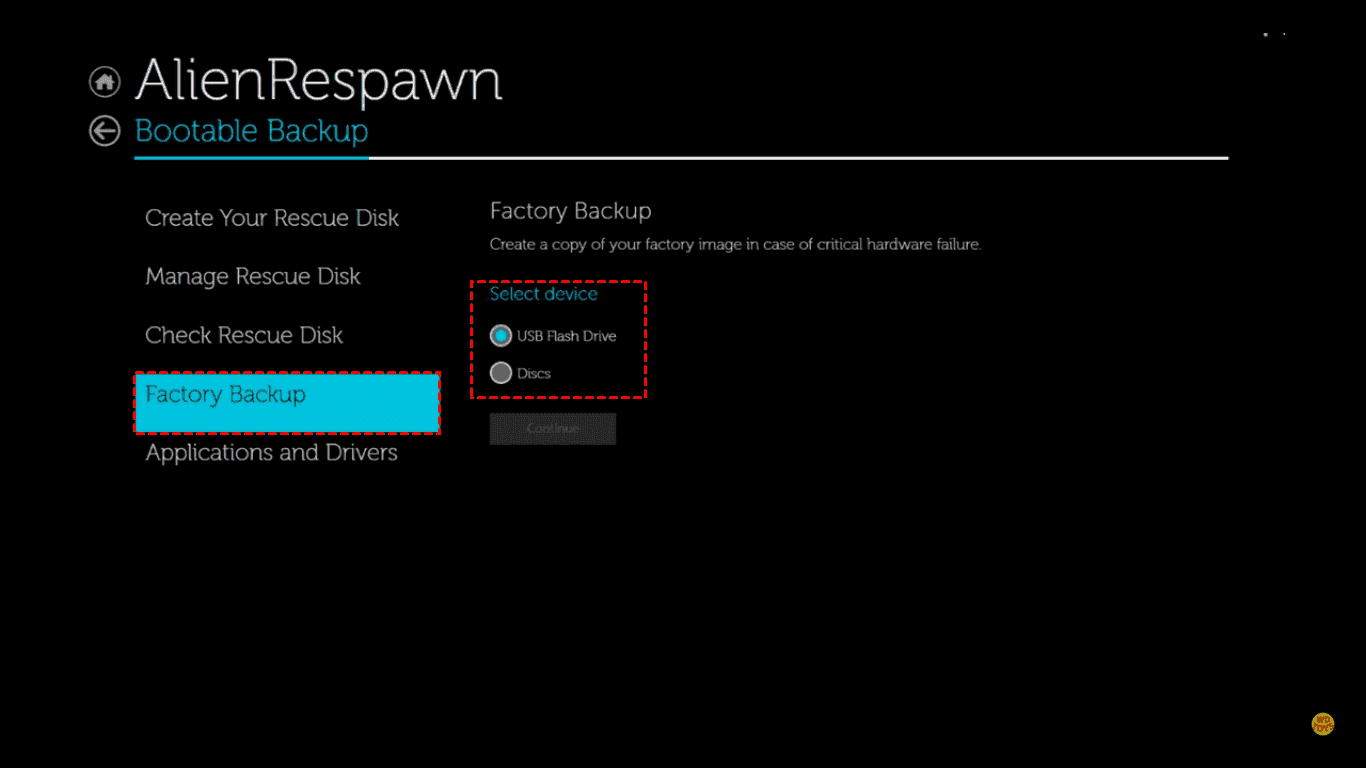
Task: Open the Manage Rescue Disk section
Action: point(253,276)
